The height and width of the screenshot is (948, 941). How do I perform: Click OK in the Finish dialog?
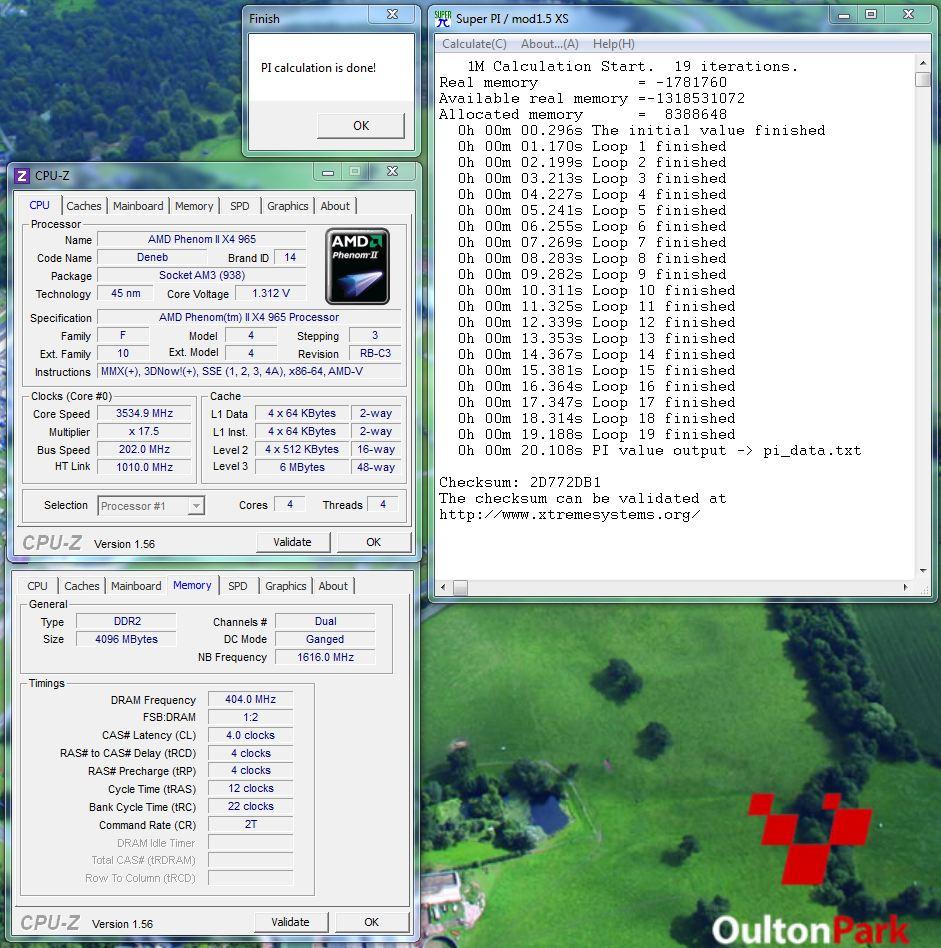(361, 126)
